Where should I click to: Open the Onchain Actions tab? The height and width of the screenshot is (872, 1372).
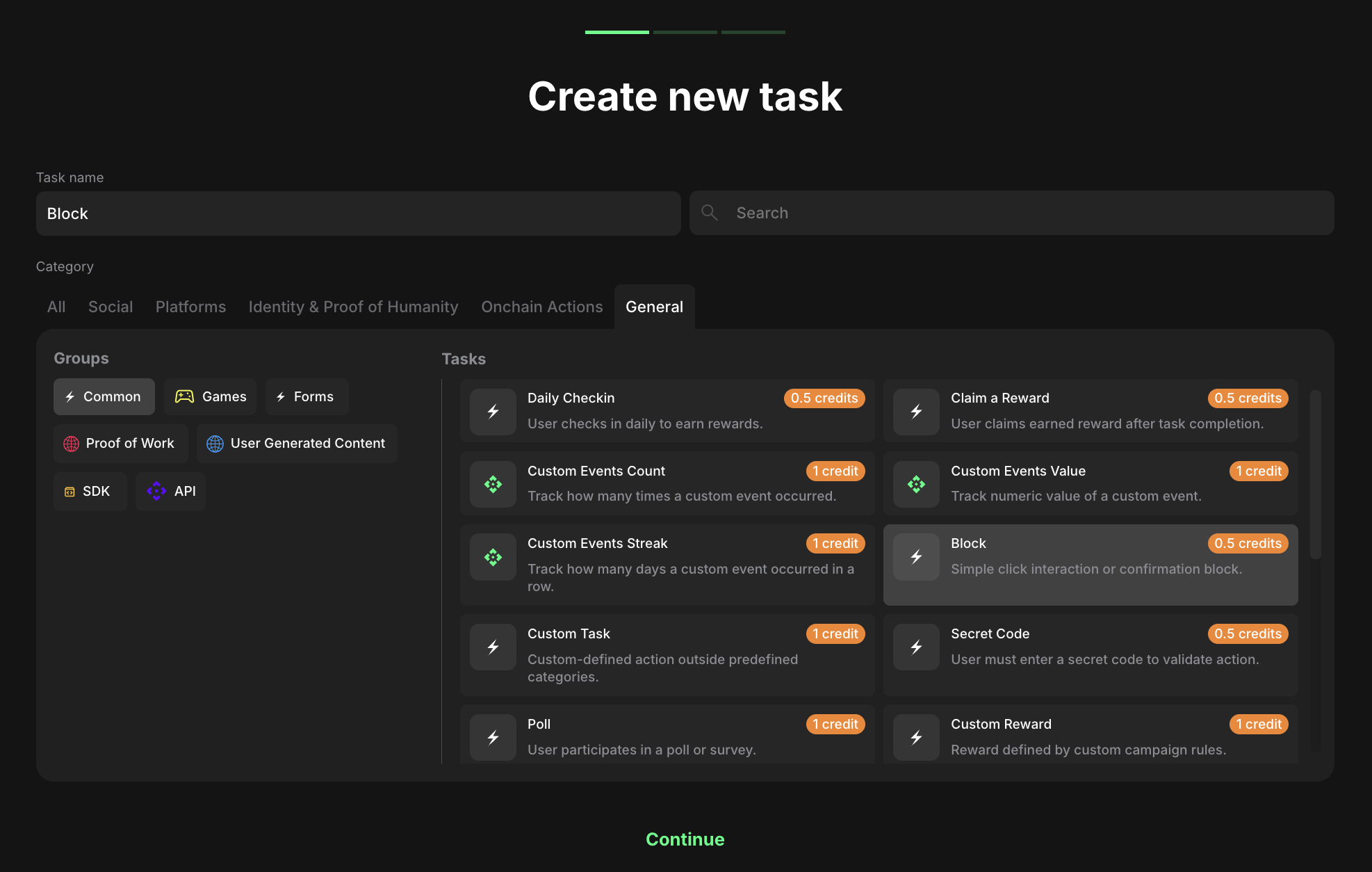542,307
